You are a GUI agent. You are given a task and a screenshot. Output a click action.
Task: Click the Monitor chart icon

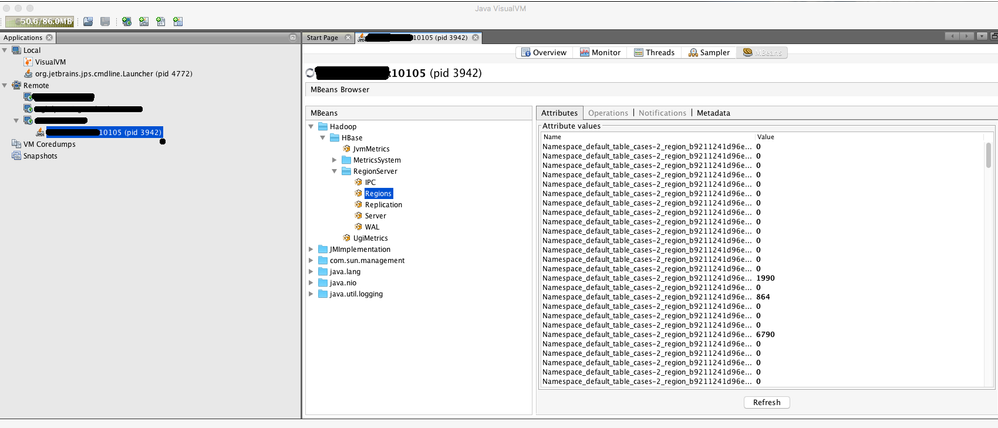(584, 52)
